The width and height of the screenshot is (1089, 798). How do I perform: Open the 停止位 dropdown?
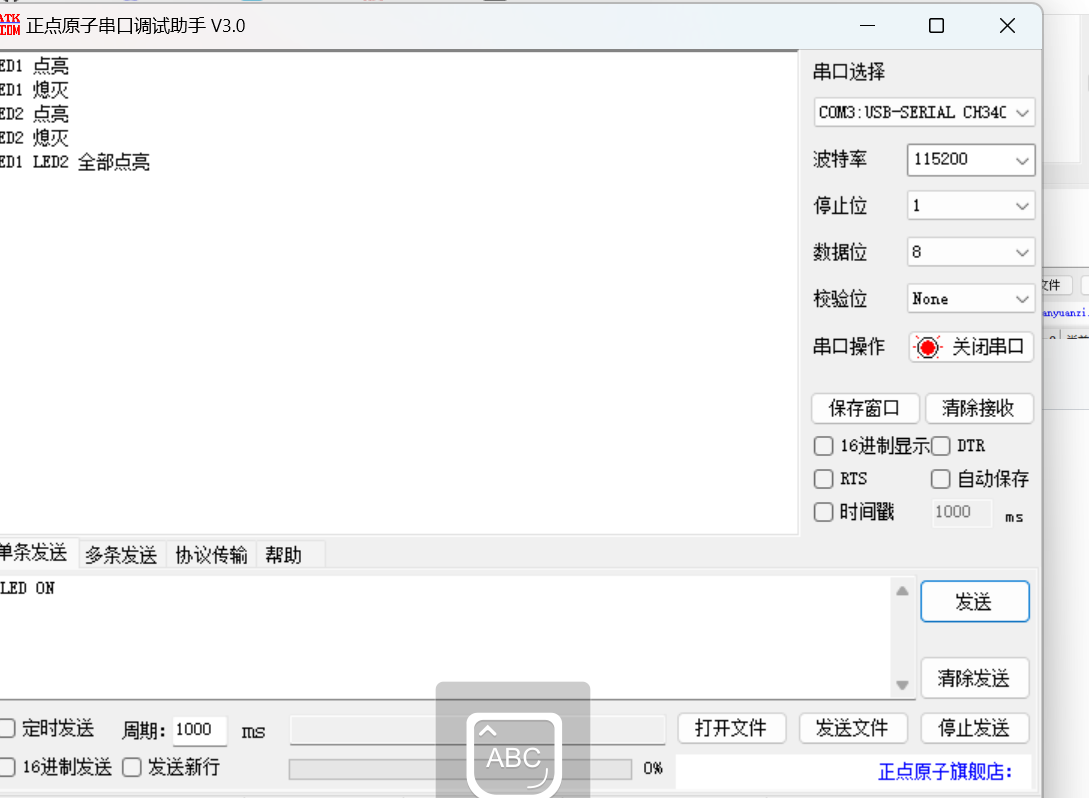tap(971, 206)
